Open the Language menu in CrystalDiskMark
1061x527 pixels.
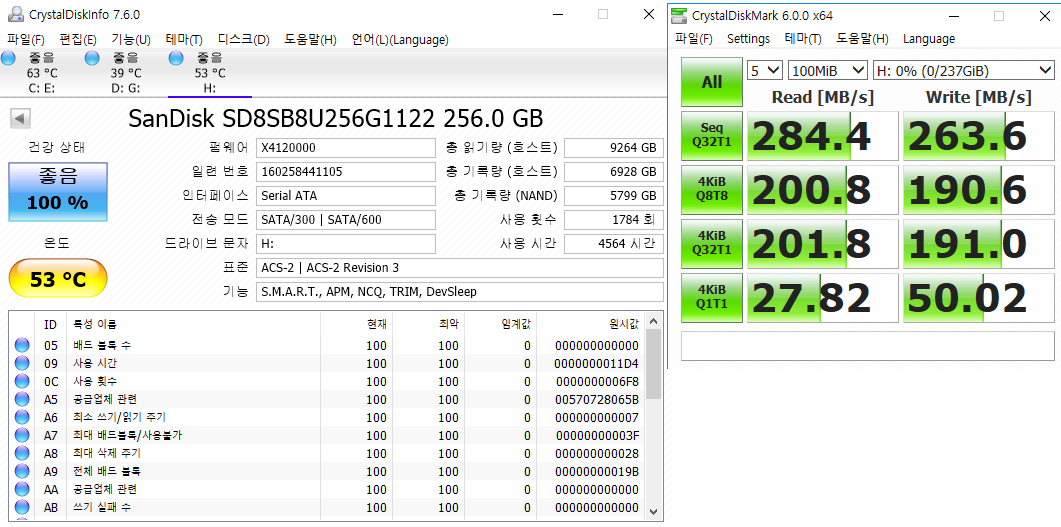928,39
